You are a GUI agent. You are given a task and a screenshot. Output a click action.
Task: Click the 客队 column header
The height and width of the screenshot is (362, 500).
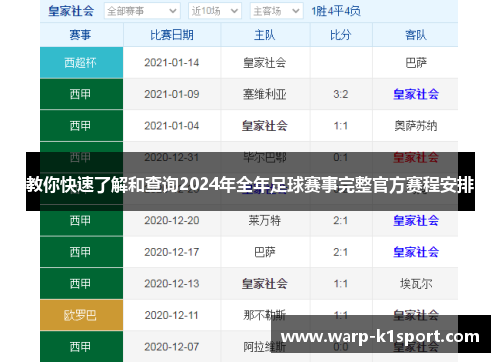415,35
